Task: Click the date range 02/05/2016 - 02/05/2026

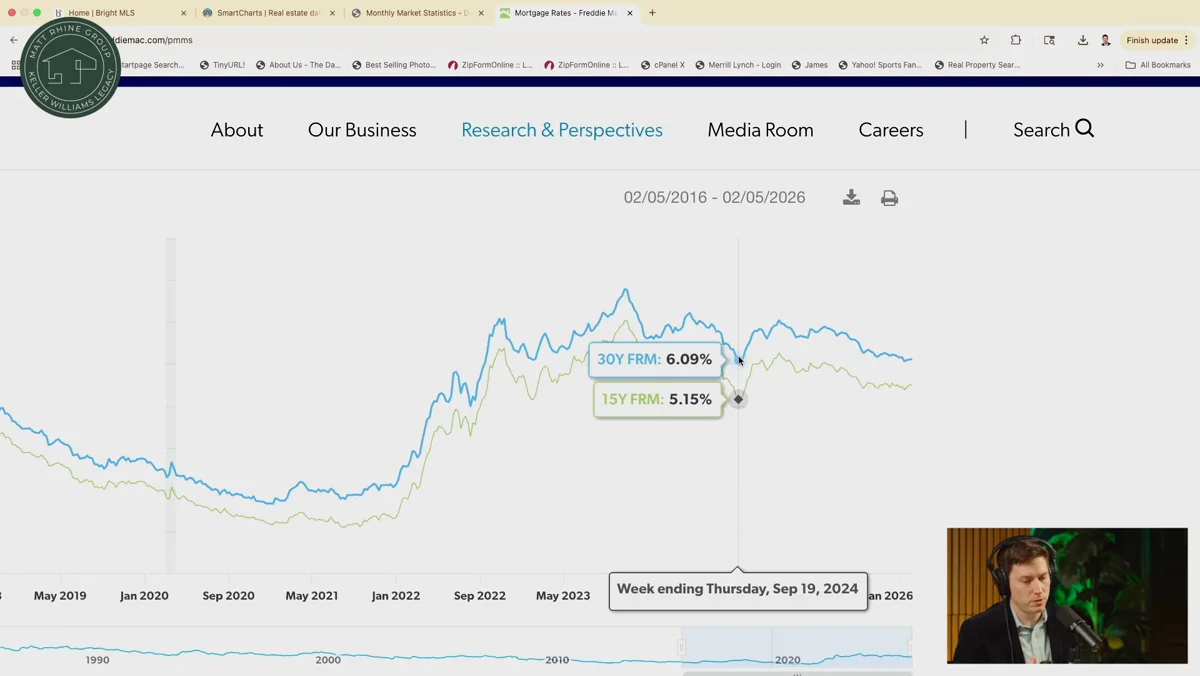Action: [714, 198]
